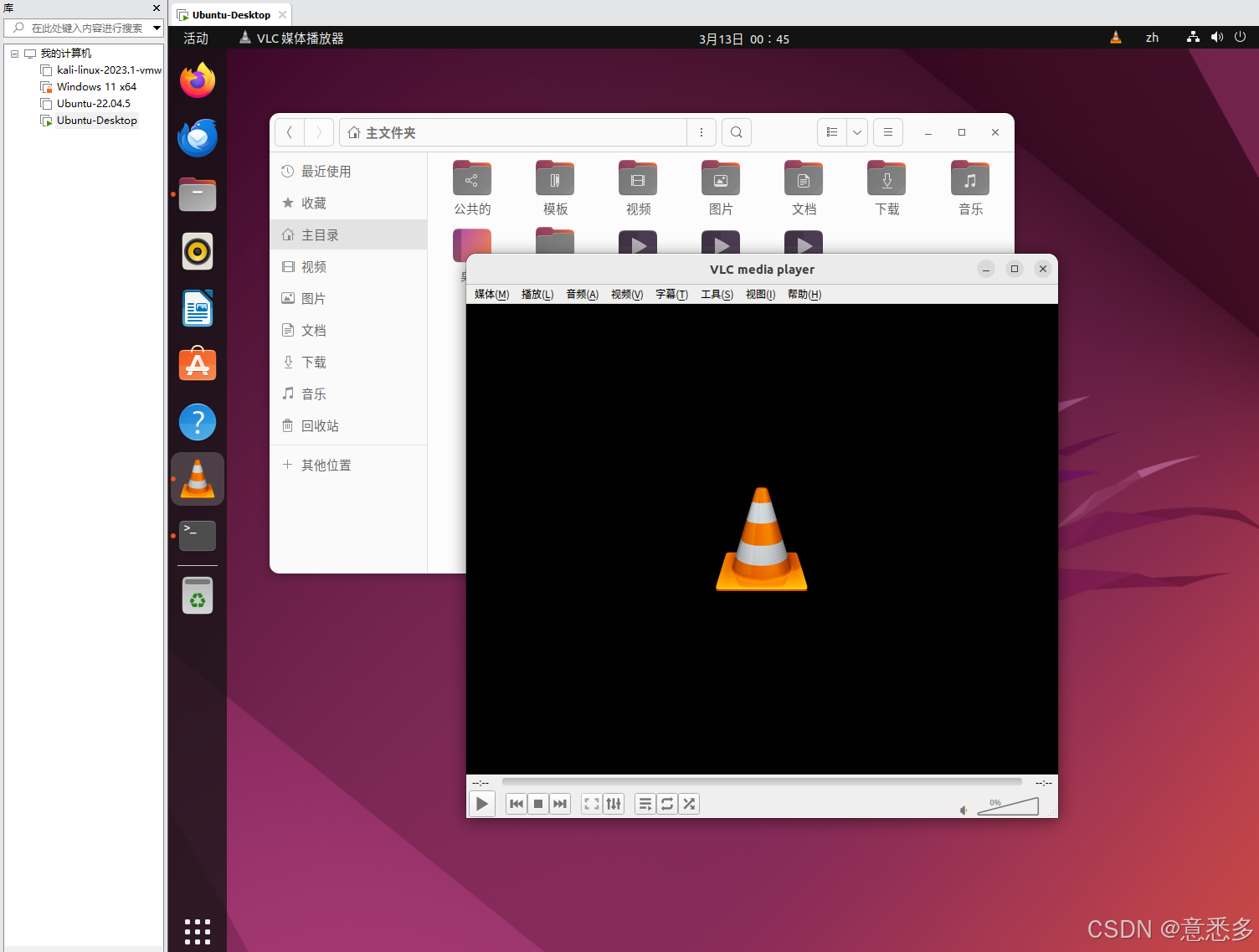Image resolution: width=1259 pixels, height=952 pixels.
Task: Select 回收站 in the sidebar
Action: tap(348, 426)
